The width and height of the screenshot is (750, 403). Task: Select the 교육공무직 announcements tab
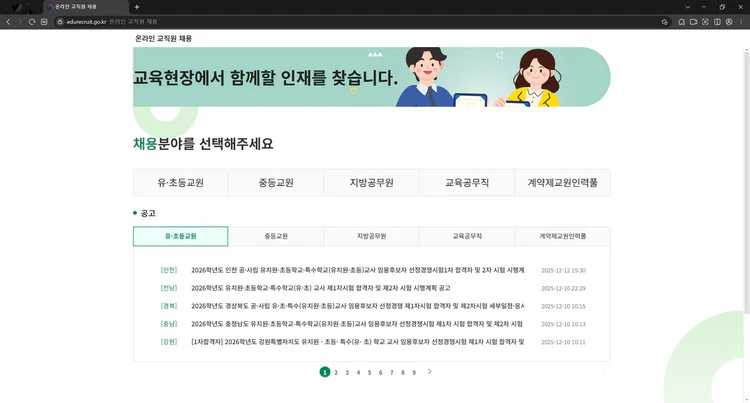[x=467, y=237]
